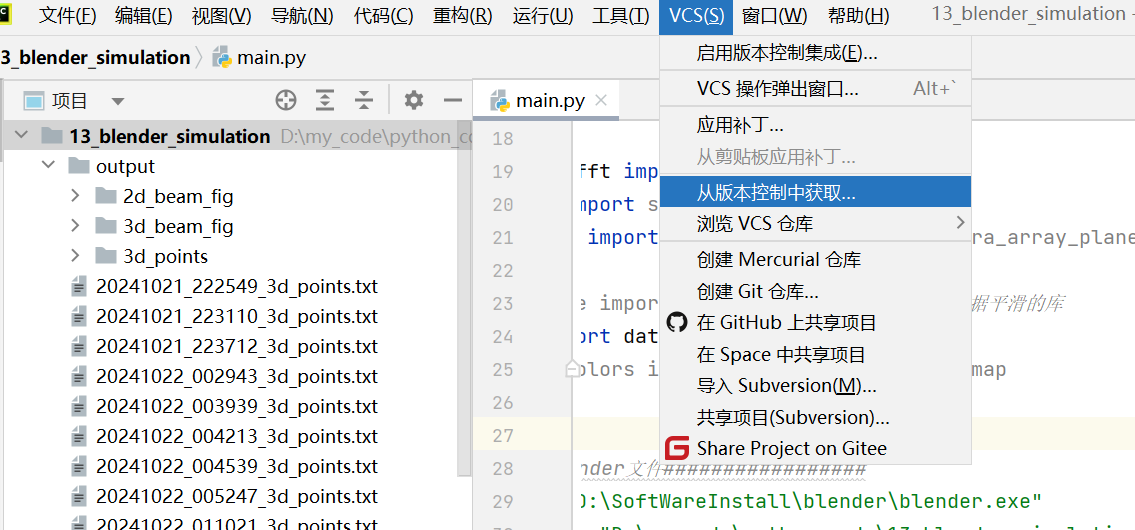The width and height of the screenshot is (1135, 530).
Task: Click the blender.exe path string on line 29
Action: [811, 501]
